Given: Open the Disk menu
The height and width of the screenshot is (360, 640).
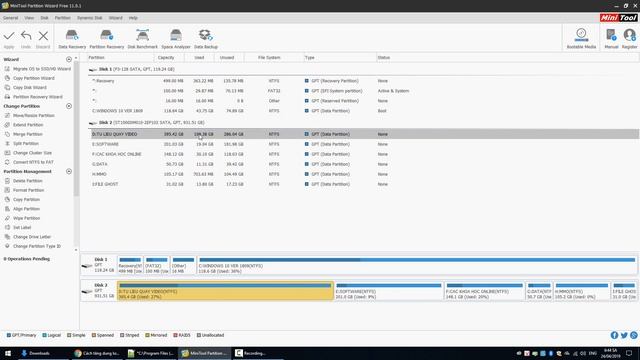Looking at the screenshot, I should [44, 18].
